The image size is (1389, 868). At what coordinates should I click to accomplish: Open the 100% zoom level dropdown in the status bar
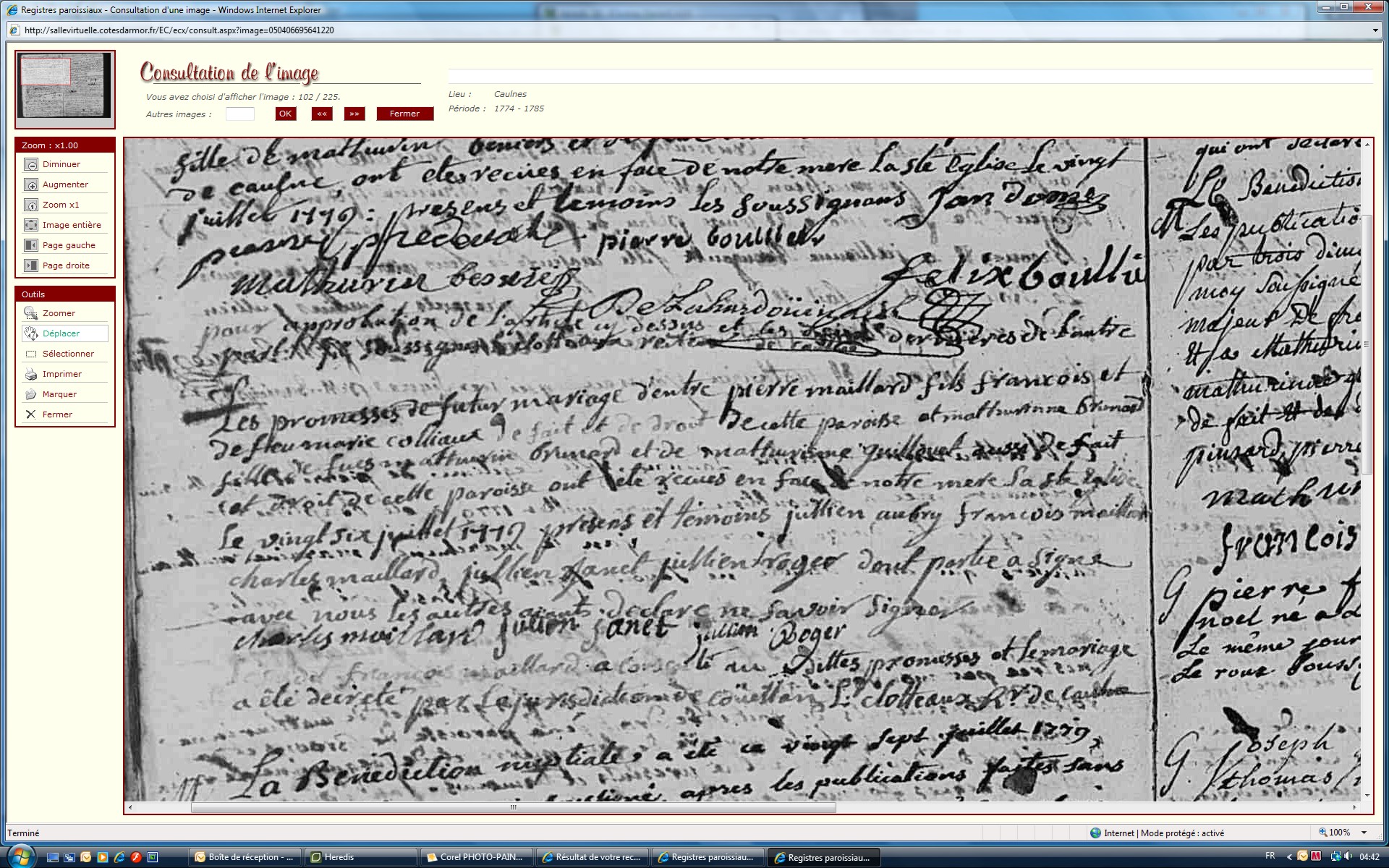(x=1364, y=833)
